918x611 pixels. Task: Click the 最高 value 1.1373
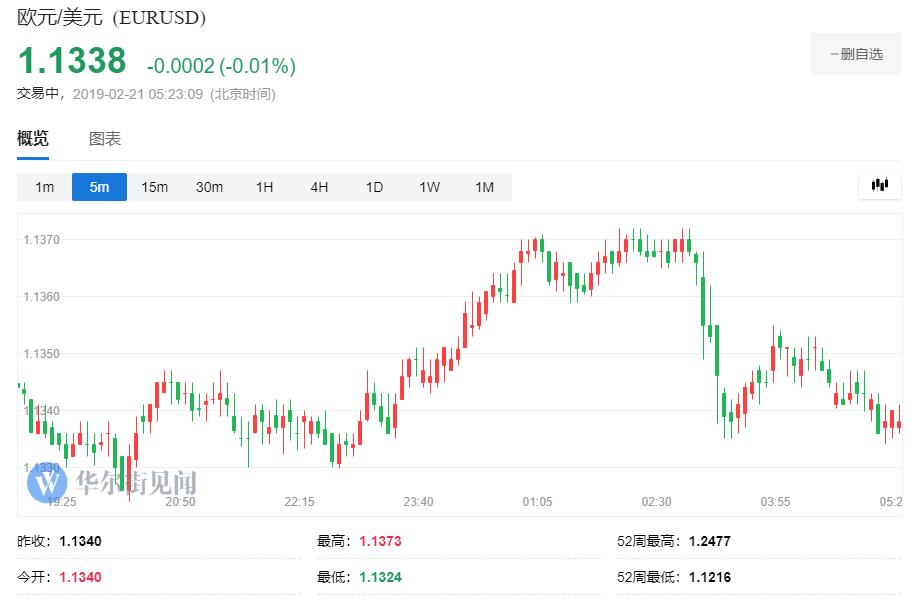(x=380, y=541)
